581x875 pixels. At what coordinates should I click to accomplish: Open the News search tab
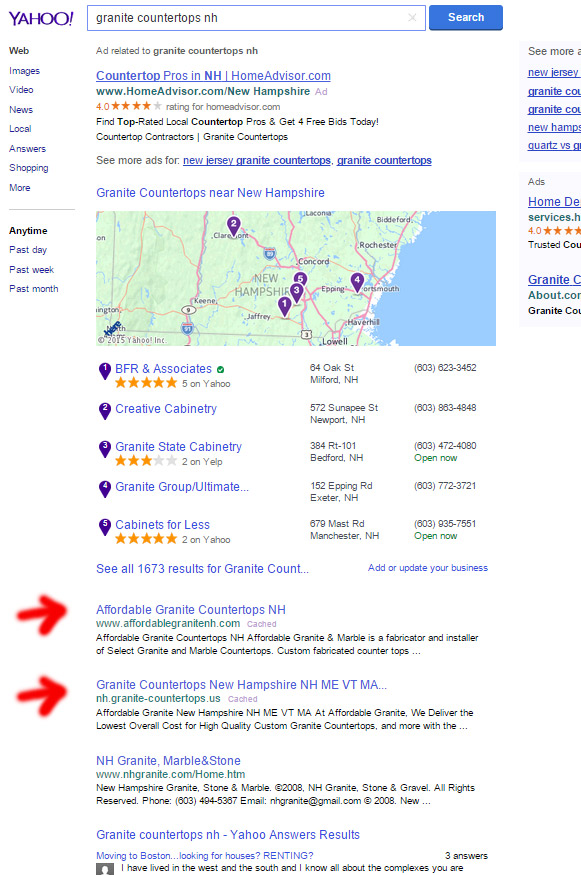pyautogui.click(x=21, y=110)
